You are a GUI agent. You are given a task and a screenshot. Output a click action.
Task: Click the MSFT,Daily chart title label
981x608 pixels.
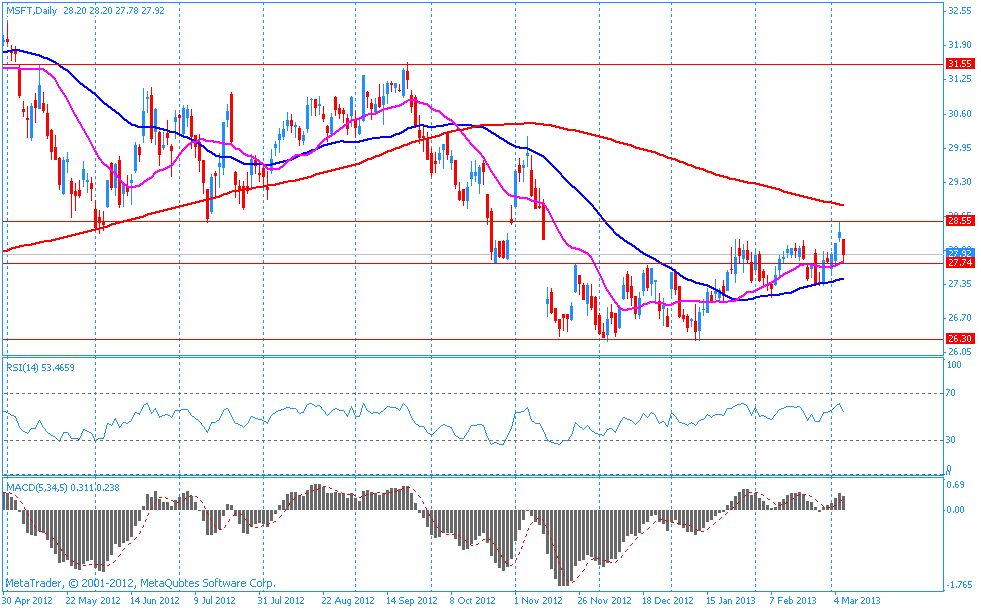pyautogui.click(x=30, y=10)
